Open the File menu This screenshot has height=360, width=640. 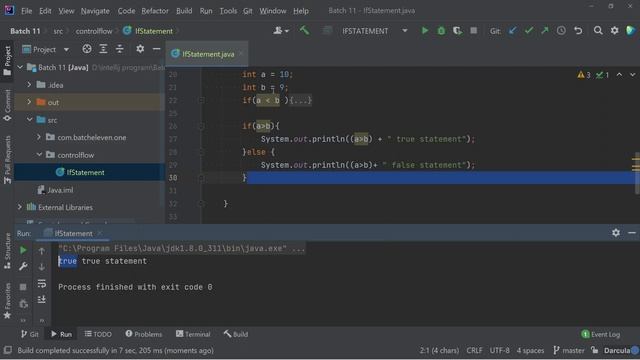coord(27,11)
